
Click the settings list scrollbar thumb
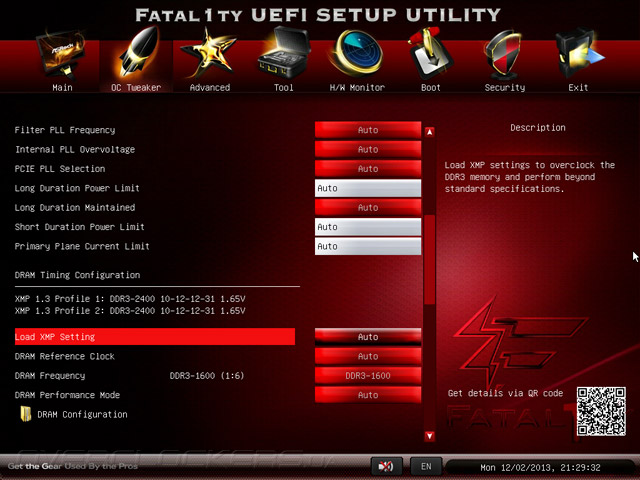click(429, 260)
